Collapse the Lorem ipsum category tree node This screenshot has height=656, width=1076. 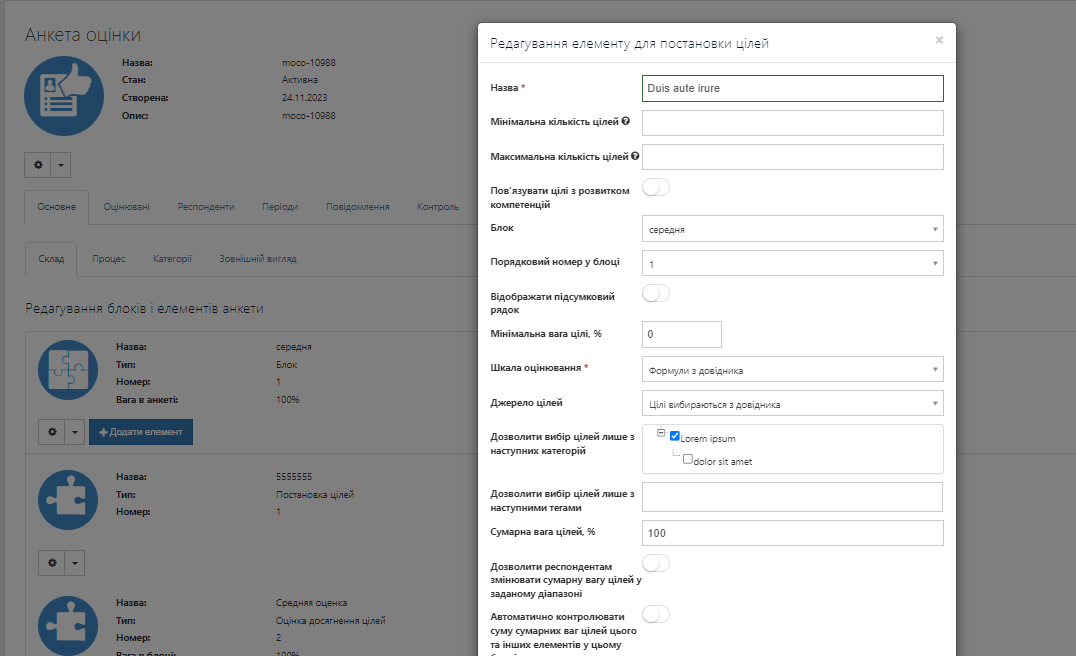pos(661,433)
